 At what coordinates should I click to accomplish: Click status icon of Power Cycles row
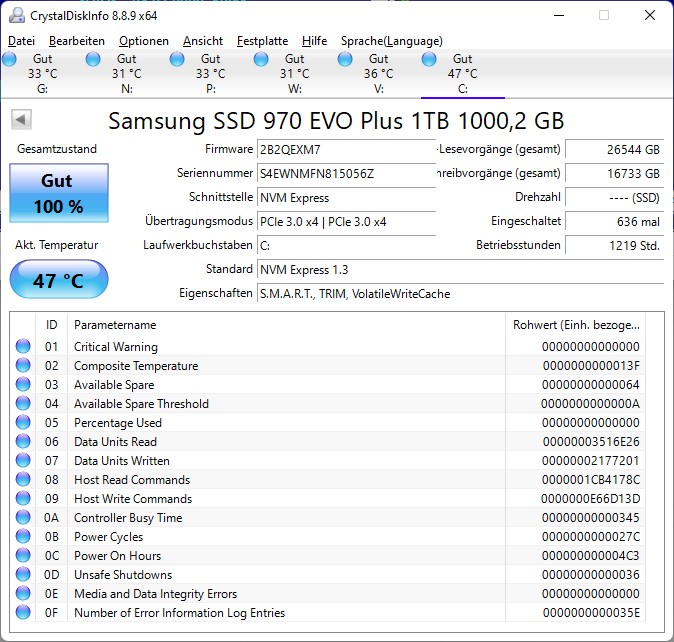(x=23, y=536)
